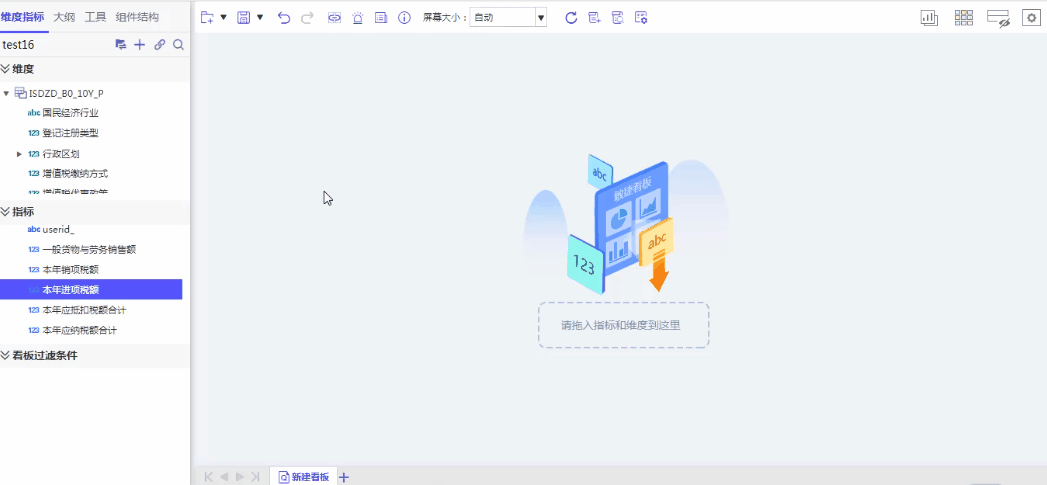Switch to the 组件结构 tab
The image size is (1047, 485).
tap(137, 17)
